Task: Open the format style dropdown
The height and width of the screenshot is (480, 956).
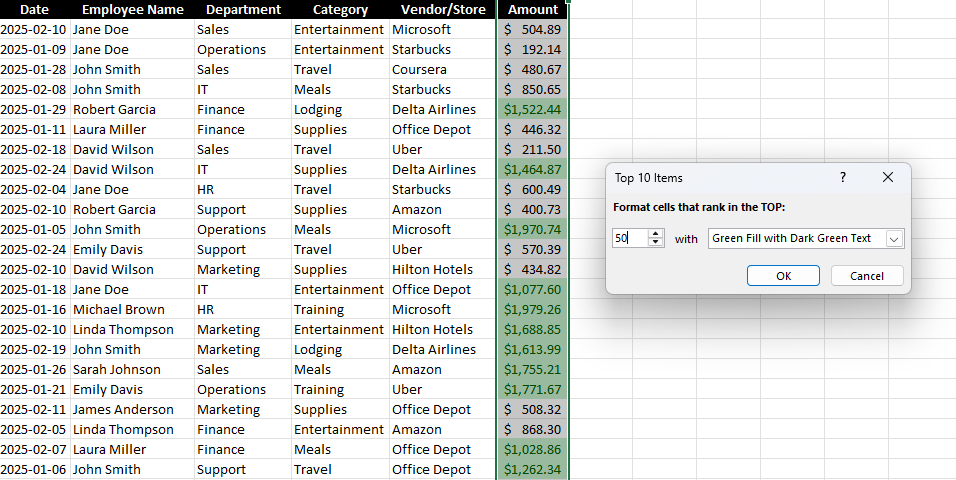Action: tap(894, 238)
